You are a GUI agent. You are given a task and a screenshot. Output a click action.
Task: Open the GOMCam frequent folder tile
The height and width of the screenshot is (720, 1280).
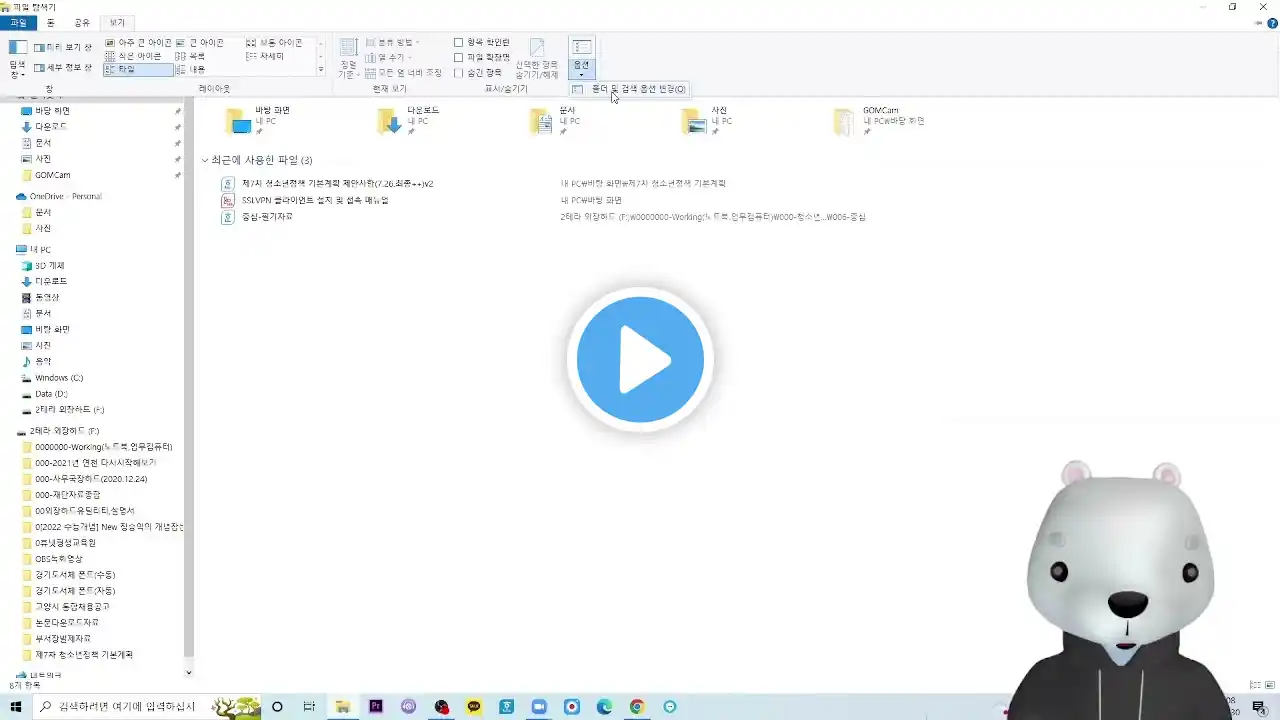click(x=880, y=120)
